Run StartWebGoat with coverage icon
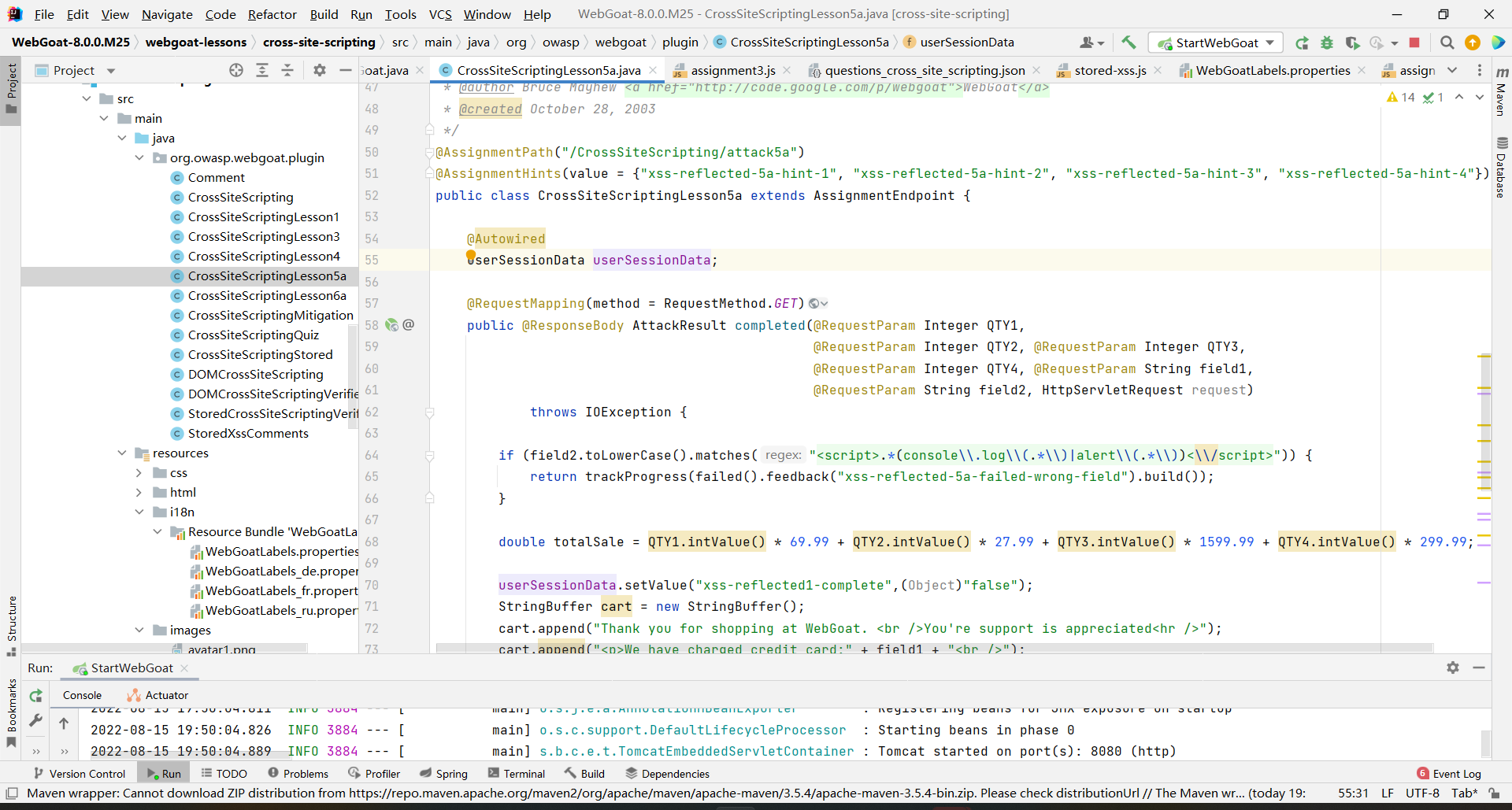 [1353, 43]
